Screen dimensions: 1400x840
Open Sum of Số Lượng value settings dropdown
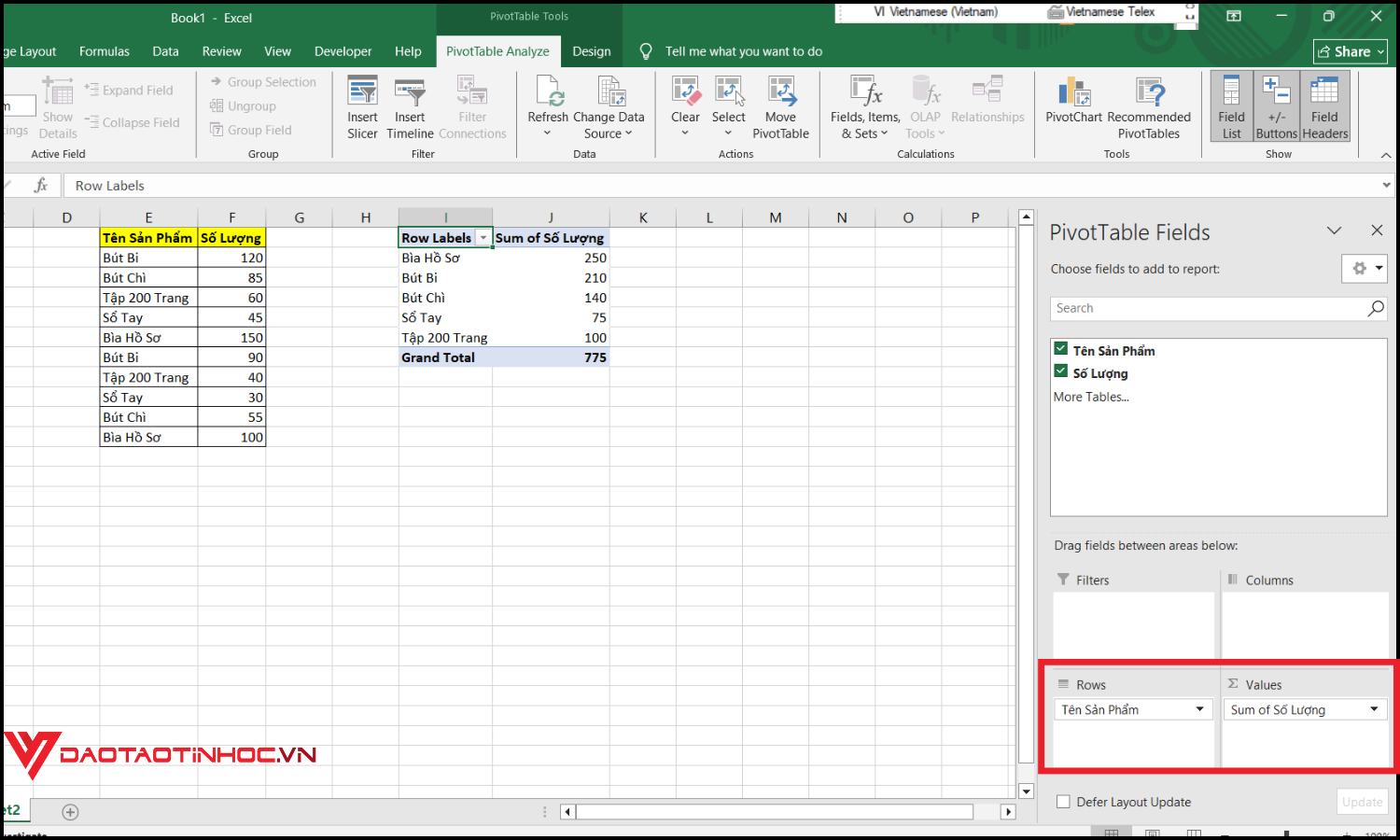tap(1374, 709)
